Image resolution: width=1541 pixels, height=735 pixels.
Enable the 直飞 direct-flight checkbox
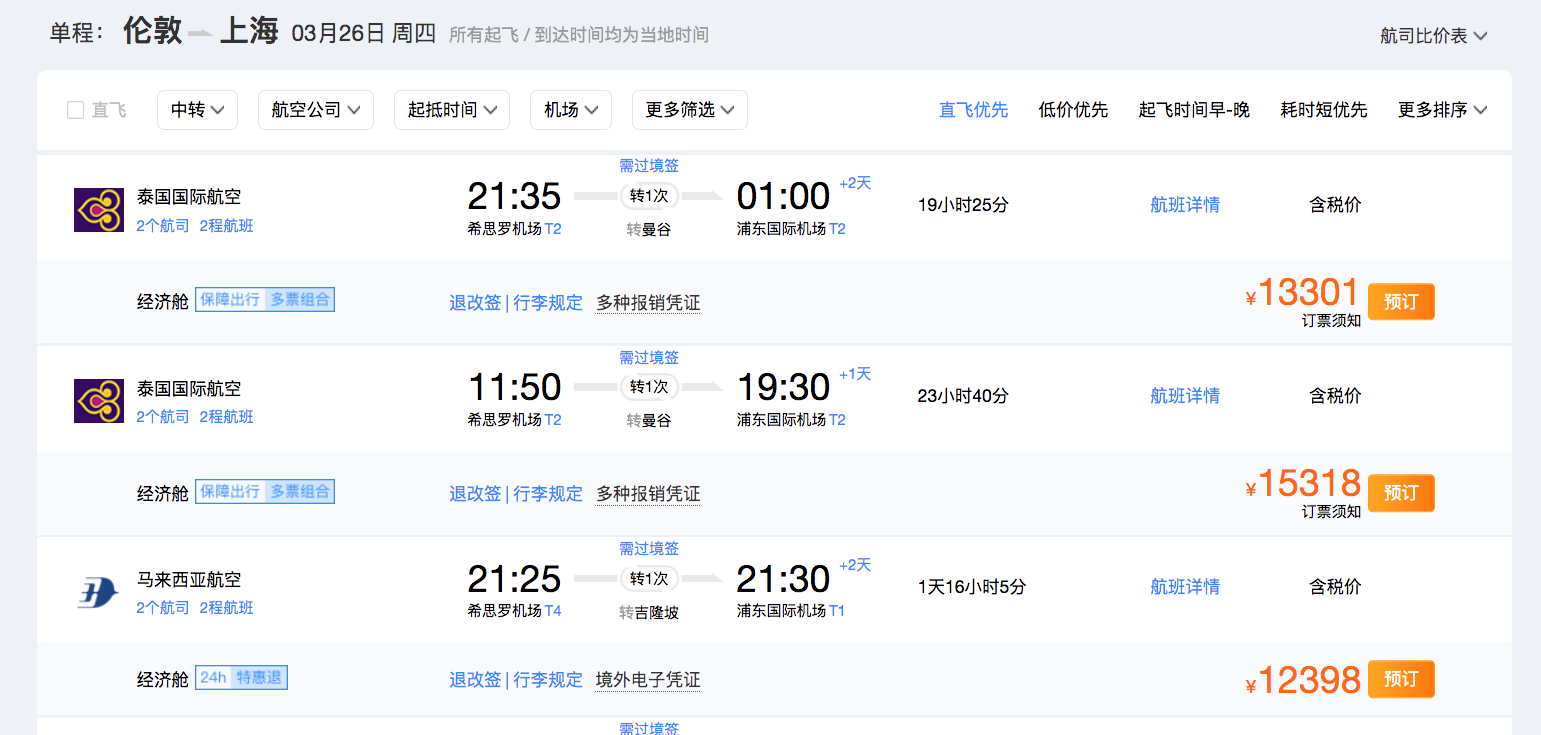pyautogui.click(x=75, y=110)
